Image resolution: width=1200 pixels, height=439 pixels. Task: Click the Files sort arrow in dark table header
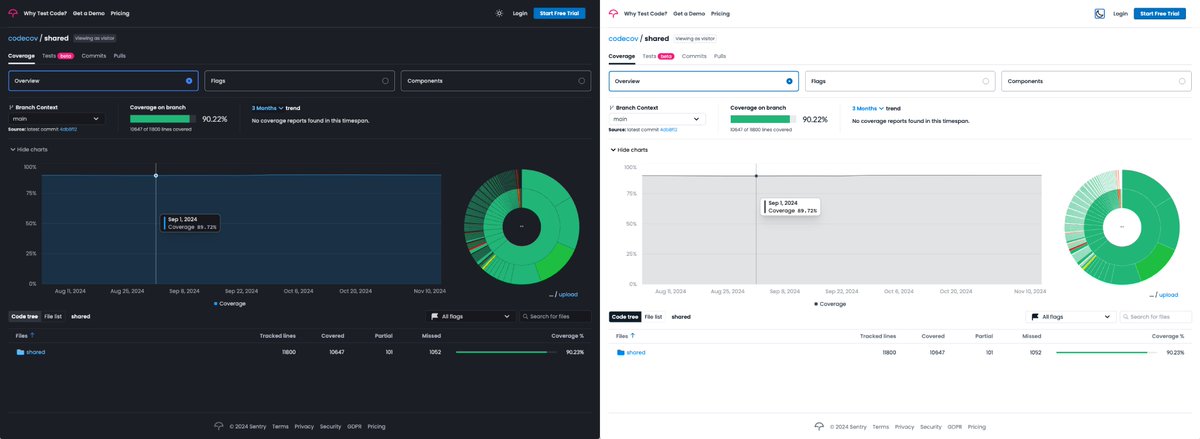(x=32, y=336)
